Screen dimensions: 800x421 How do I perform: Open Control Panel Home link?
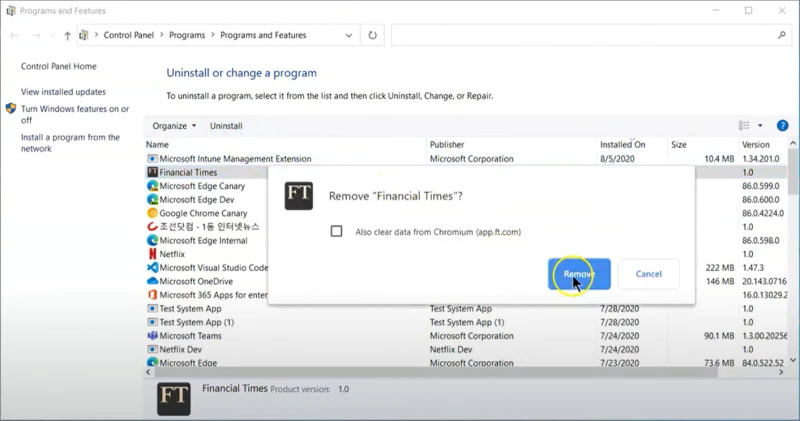(x=59, y=66)
